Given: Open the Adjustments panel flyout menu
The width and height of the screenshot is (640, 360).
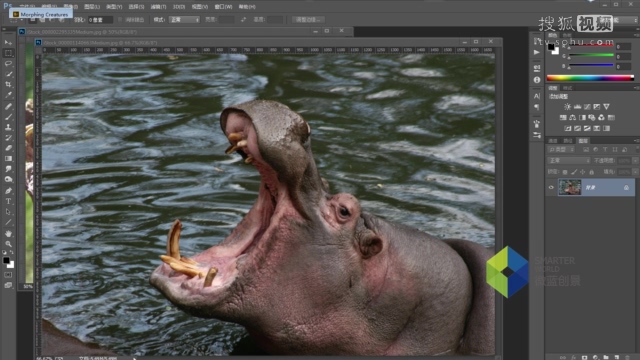Looking at the screenshot, I should point(636,88).
